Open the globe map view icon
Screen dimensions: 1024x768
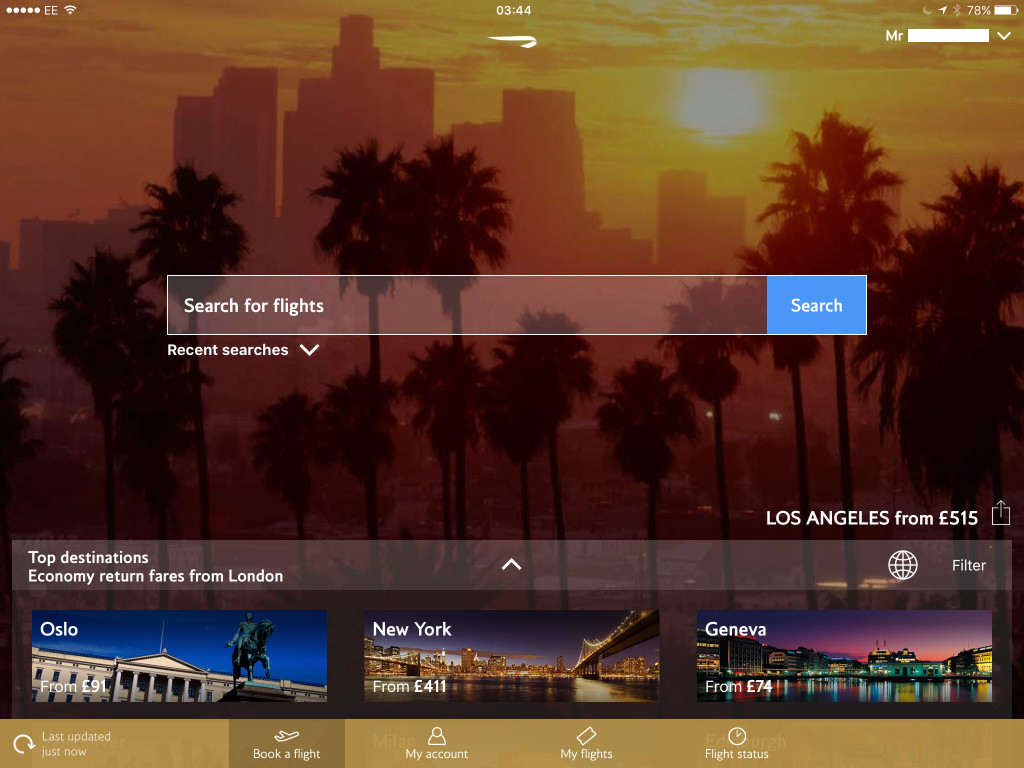[x=903, y=565]
